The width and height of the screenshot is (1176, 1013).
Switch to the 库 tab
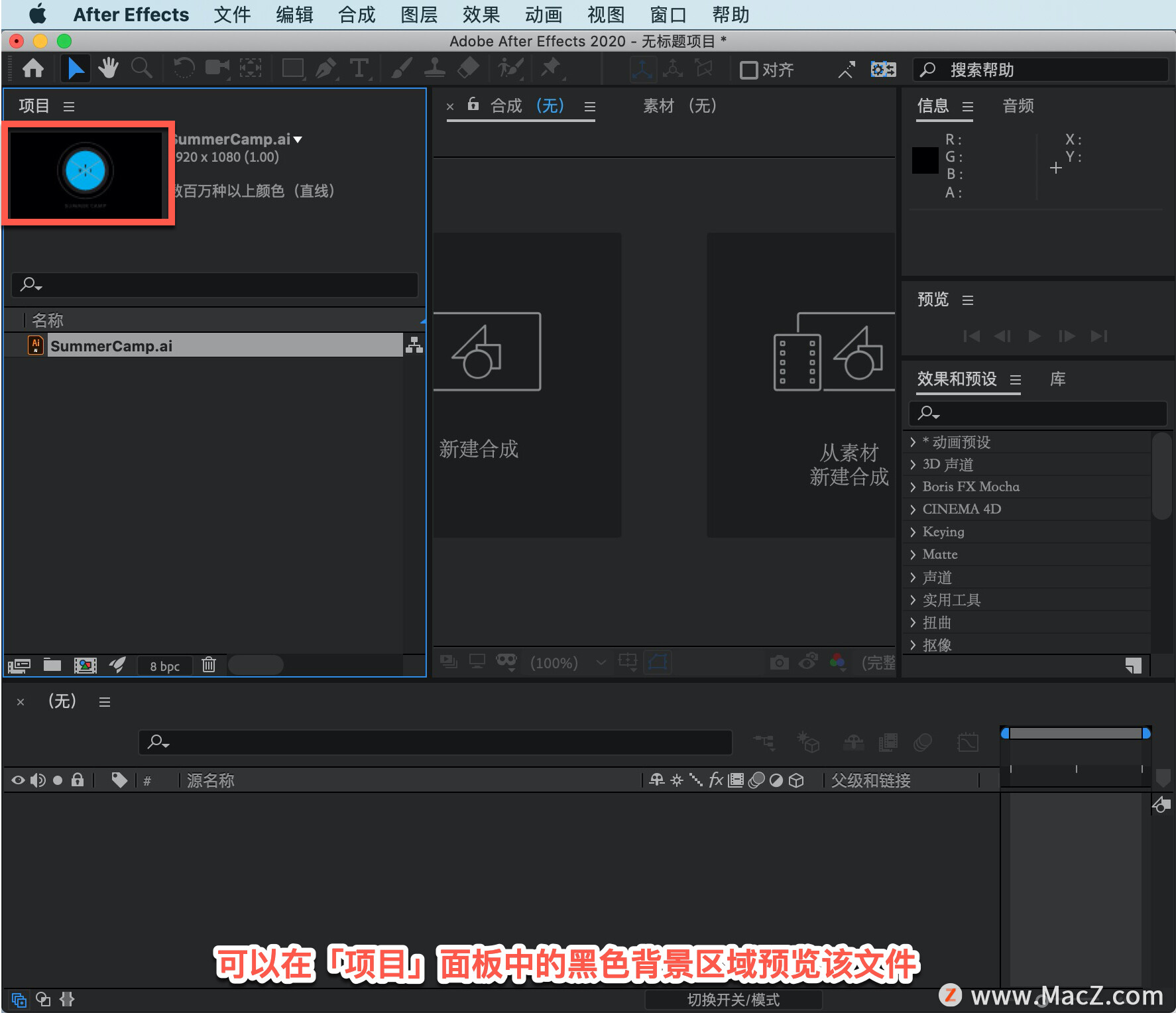coord(1058,379)
